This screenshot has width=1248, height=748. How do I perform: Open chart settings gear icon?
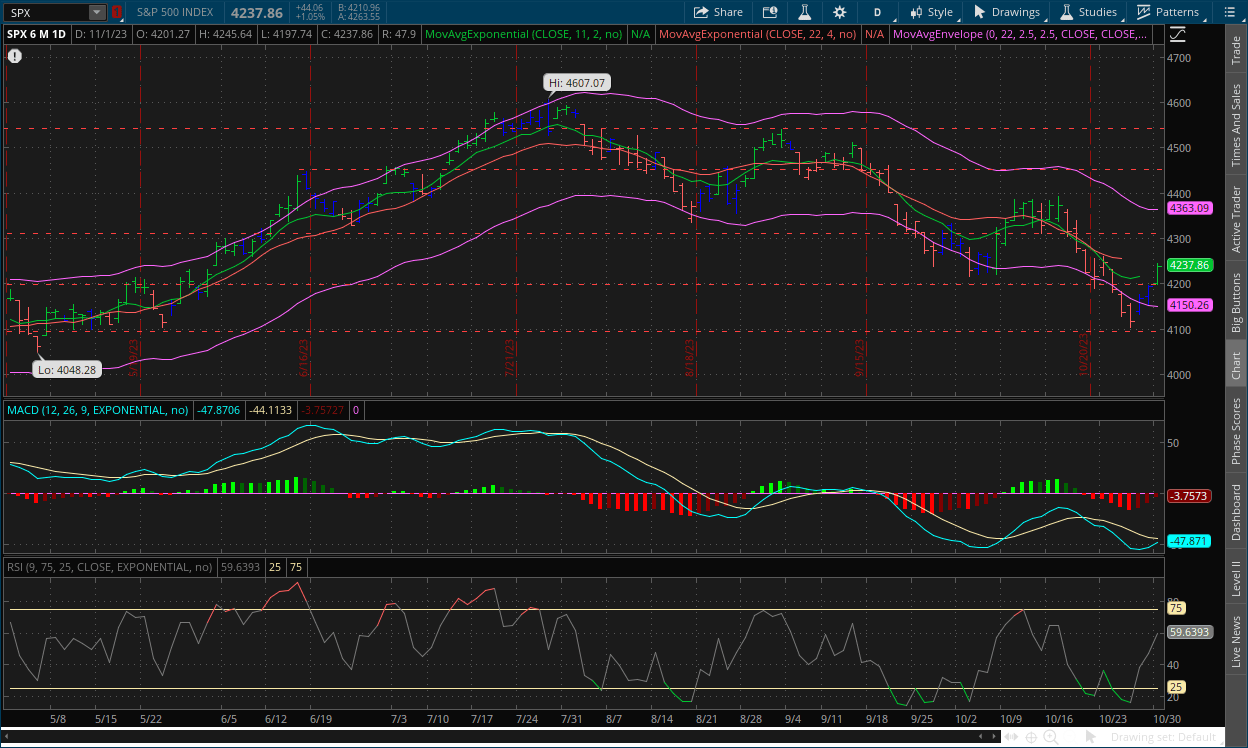tap(839, 12)
